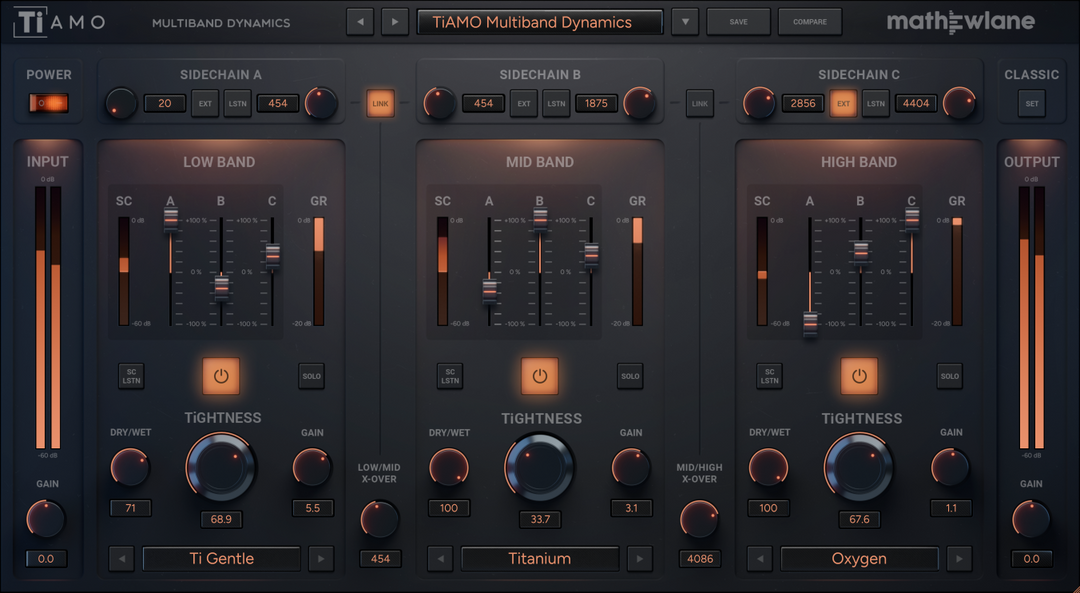This screenshot has height=593, width=1080.
Task: Select previous Low Band preset before Ti Gentle
Action: 121,559
